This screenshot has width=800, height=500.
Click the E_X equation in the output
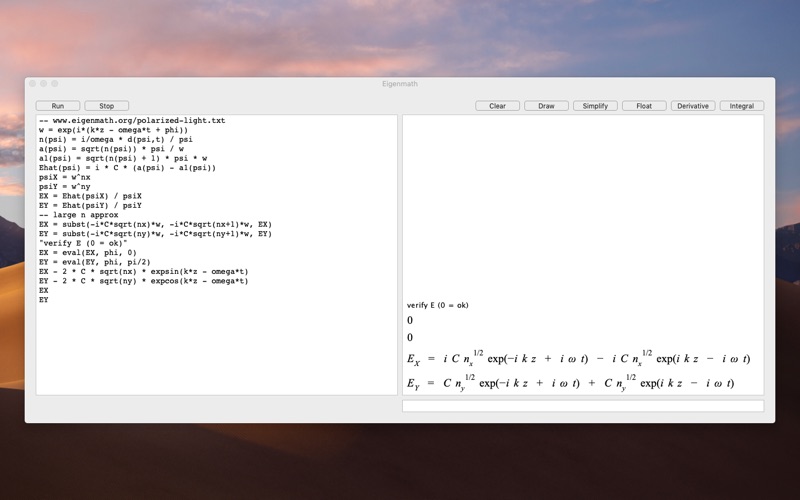point(579,358)
